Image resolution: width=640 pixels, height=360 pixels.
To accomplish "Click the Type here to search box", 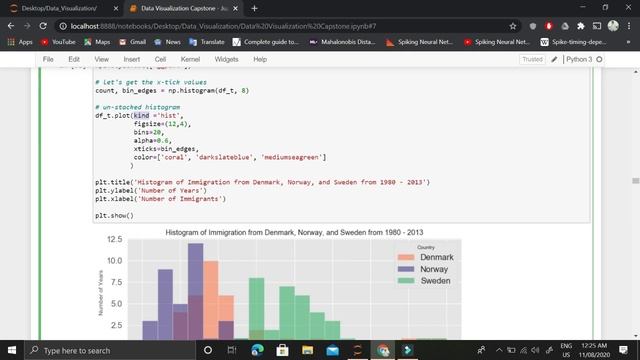I will tap(110, 350).
